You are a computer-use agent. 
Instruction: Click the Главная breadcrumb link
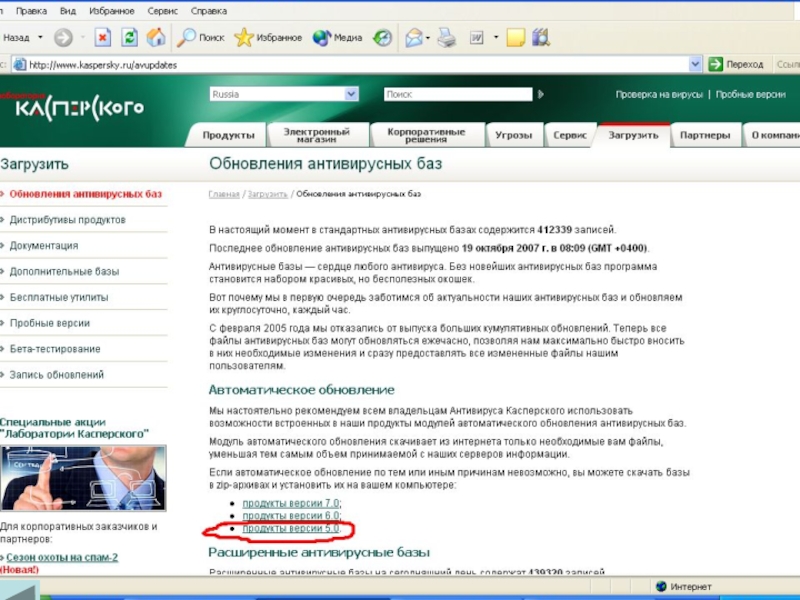pyautogui.click(x=224, y=194)
